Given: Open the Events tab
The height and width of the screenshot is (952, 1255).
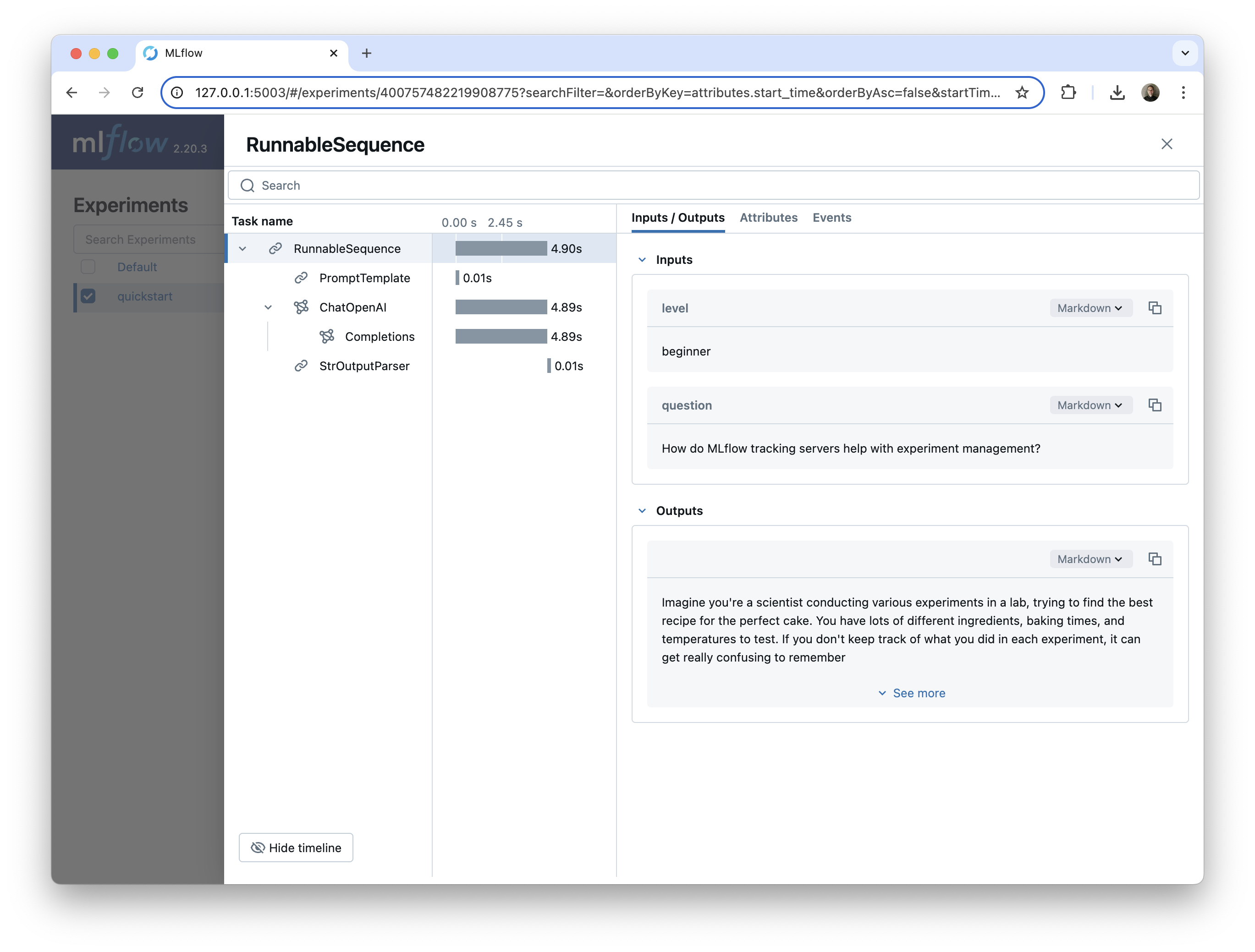Looking at the screenshot, I should pyautogui.click(x=831, y=218).
